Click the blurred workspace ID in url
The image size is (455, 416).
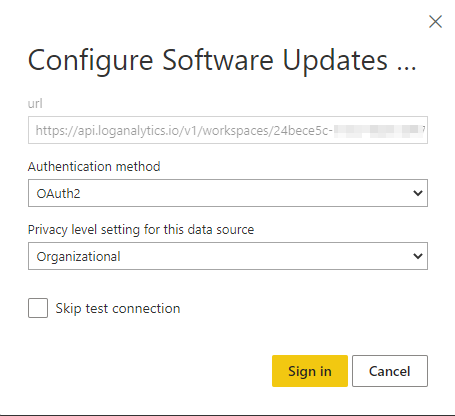point(377,130)
